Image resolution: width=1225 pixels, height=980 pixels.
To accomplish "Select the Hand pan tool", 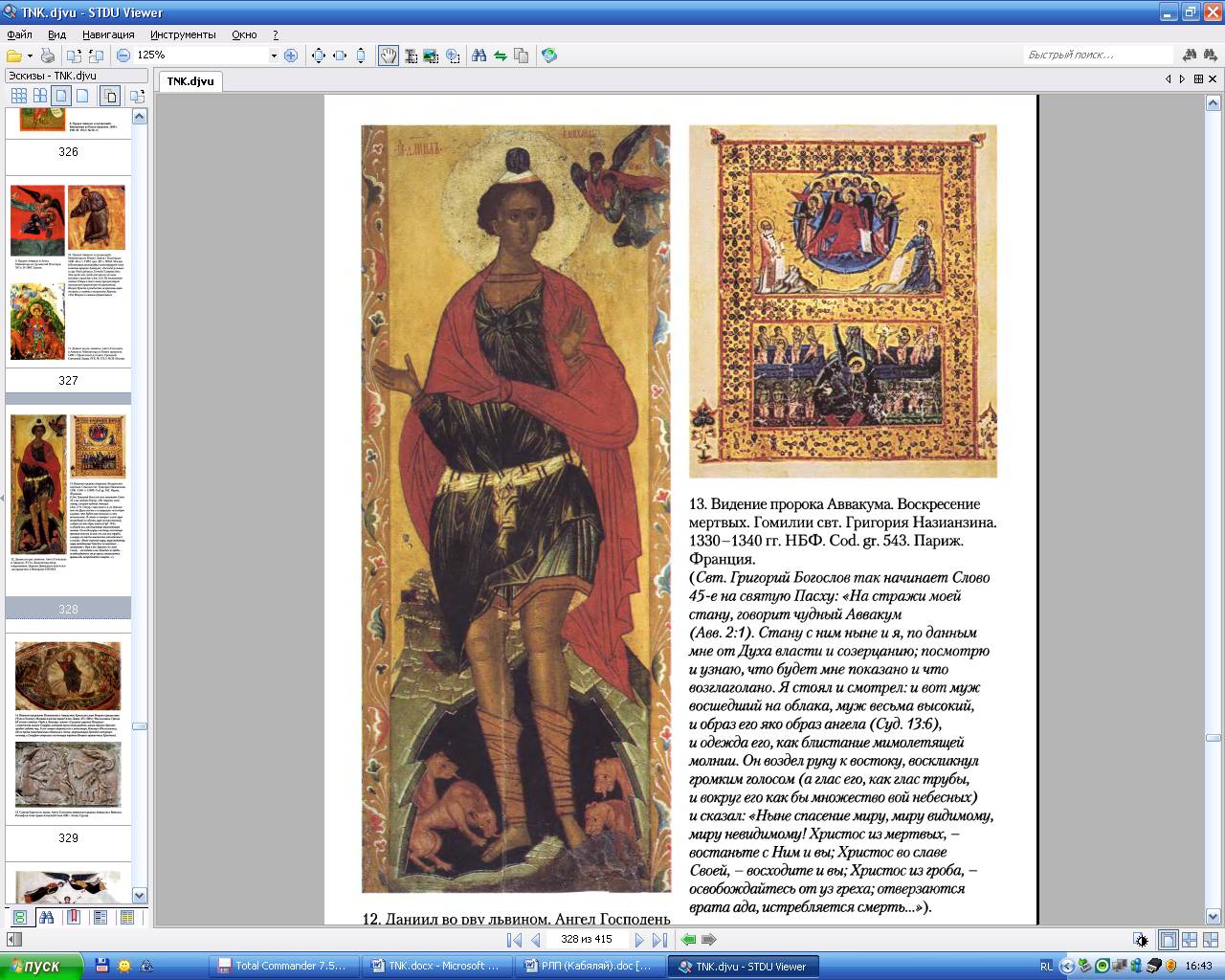I will point(388,56).
